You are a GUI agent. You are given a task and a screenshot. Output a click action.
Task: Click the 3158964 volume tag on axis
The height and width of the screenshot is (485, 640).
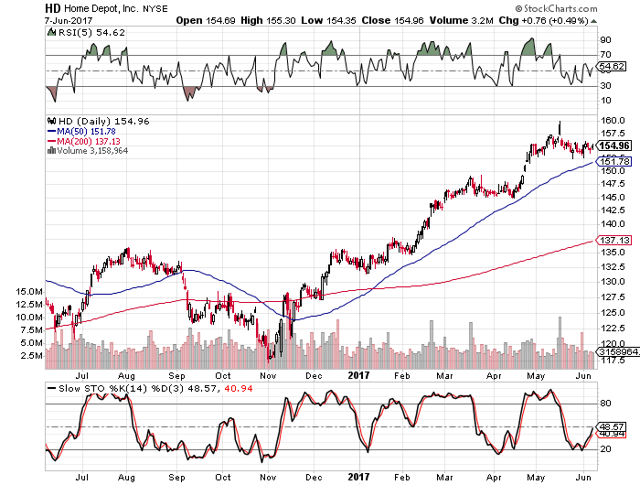coord(618,352)
